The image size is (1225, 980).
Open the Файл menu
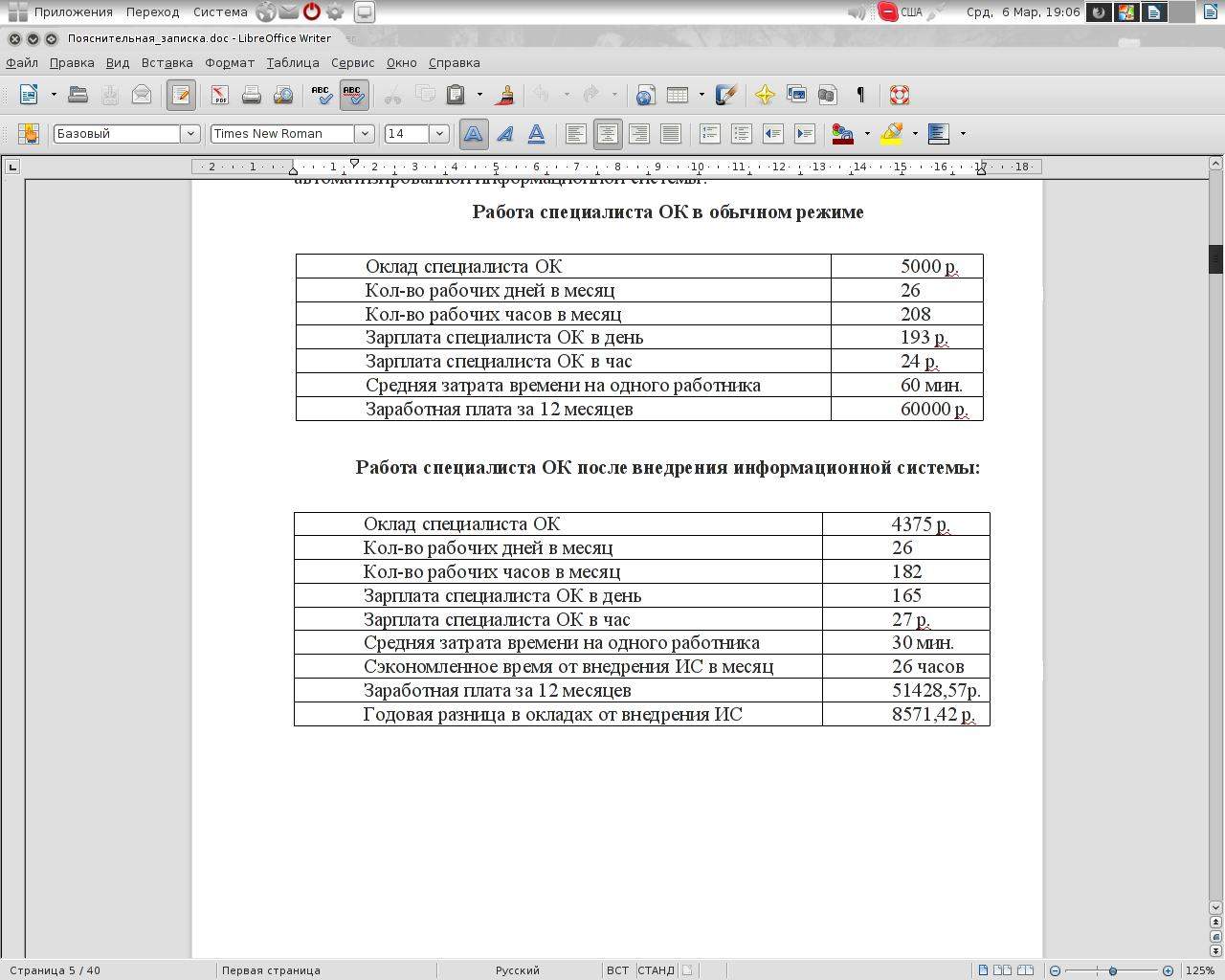pos(22,62)
